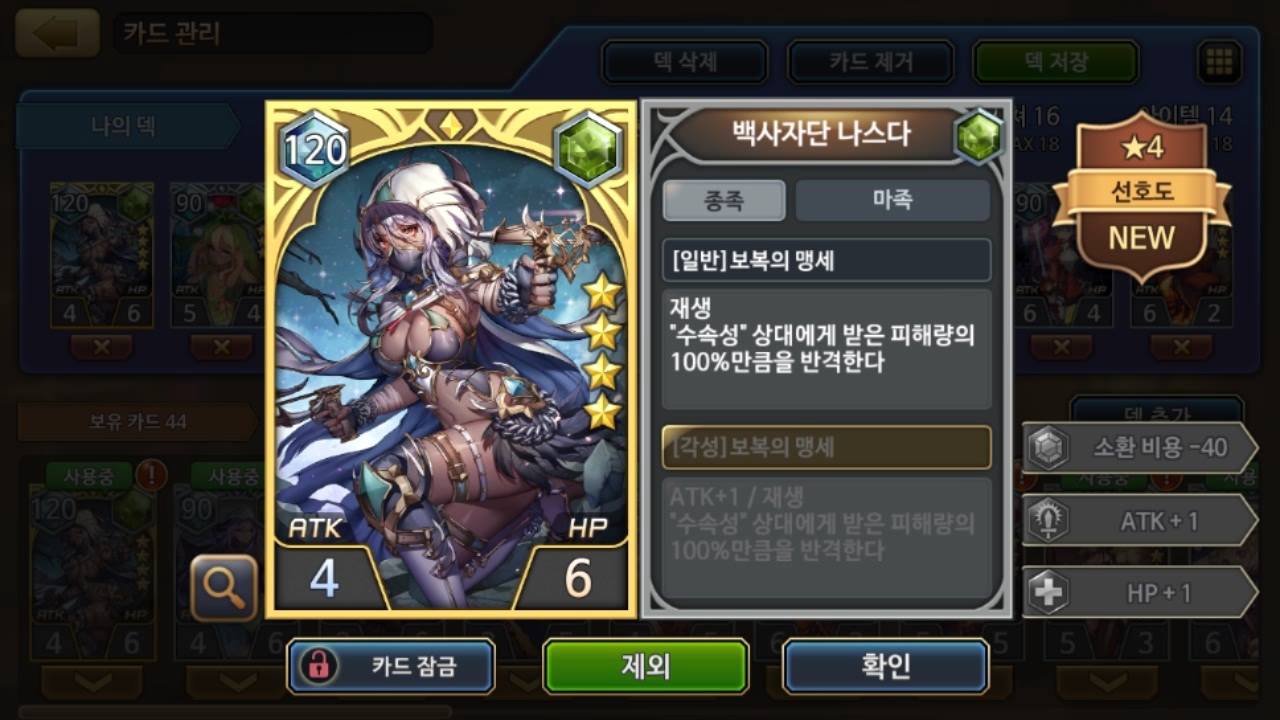Click the magnifying glass zoom icon
This screenshot has height=720, width=1280.
tap(223, 588)
